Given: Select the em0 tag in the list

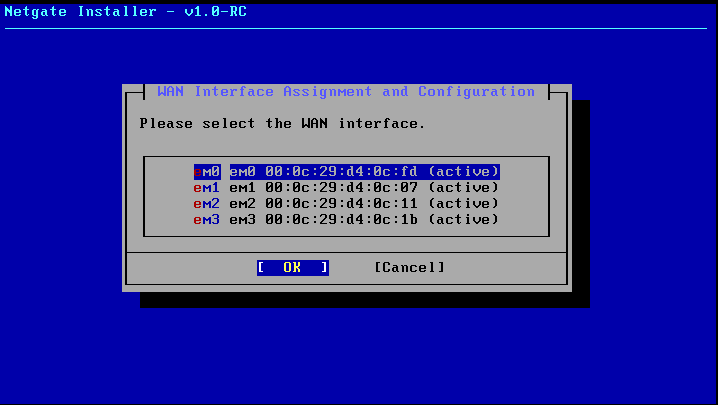Looking at the screenshot, I should 207,171.
